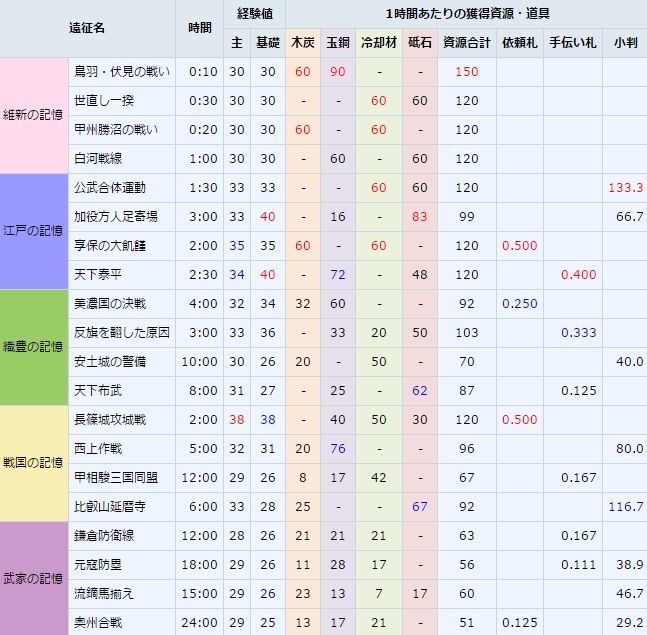Click the expedition name 甲相駿三国同盟
Image resolution: width=647 pixels, height=635 pixels.
(116, 477)
